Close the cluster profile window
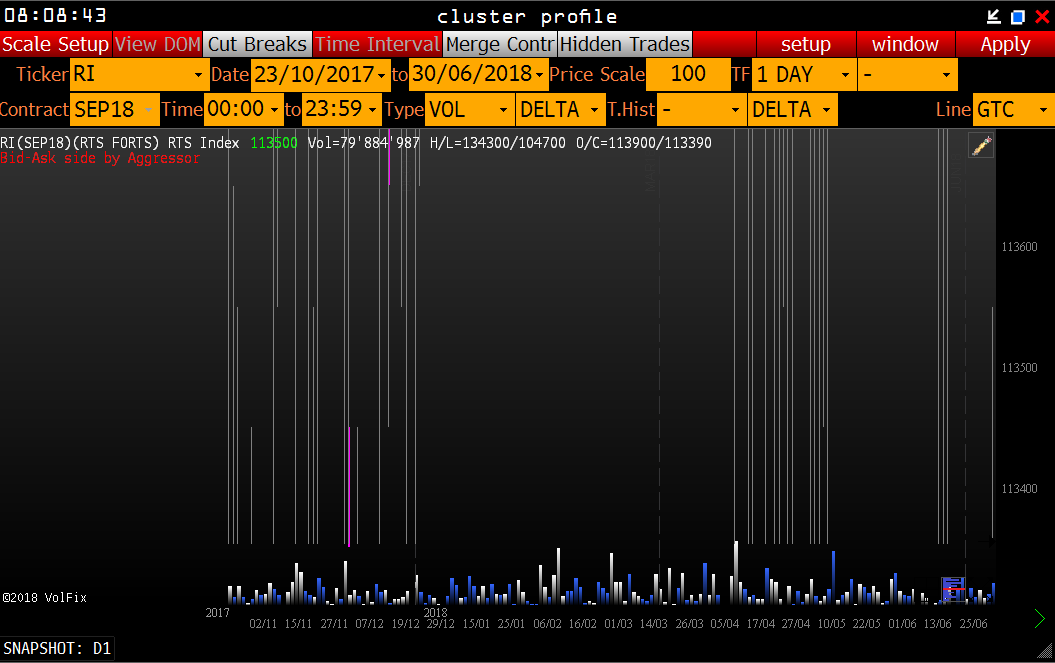The height and width of the screenshot is (663, 1055). (1042, 16)
